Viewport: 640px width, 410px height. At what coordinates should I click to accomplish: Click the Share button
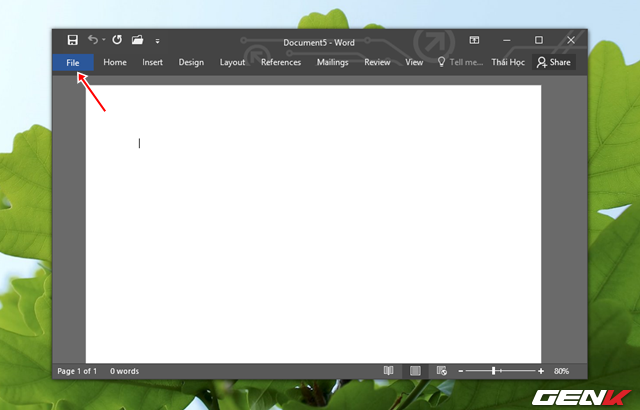(x=554, y=62)
